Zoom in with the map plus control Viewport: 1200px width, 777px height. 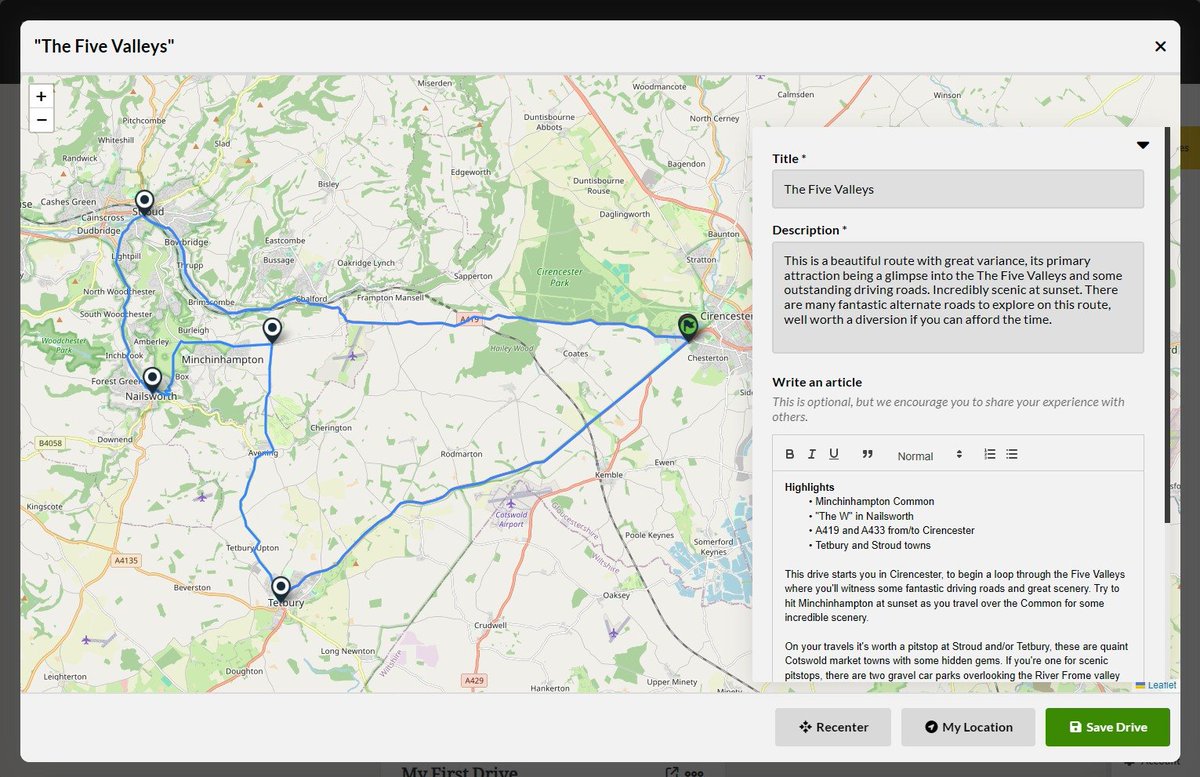pos(41,96)
